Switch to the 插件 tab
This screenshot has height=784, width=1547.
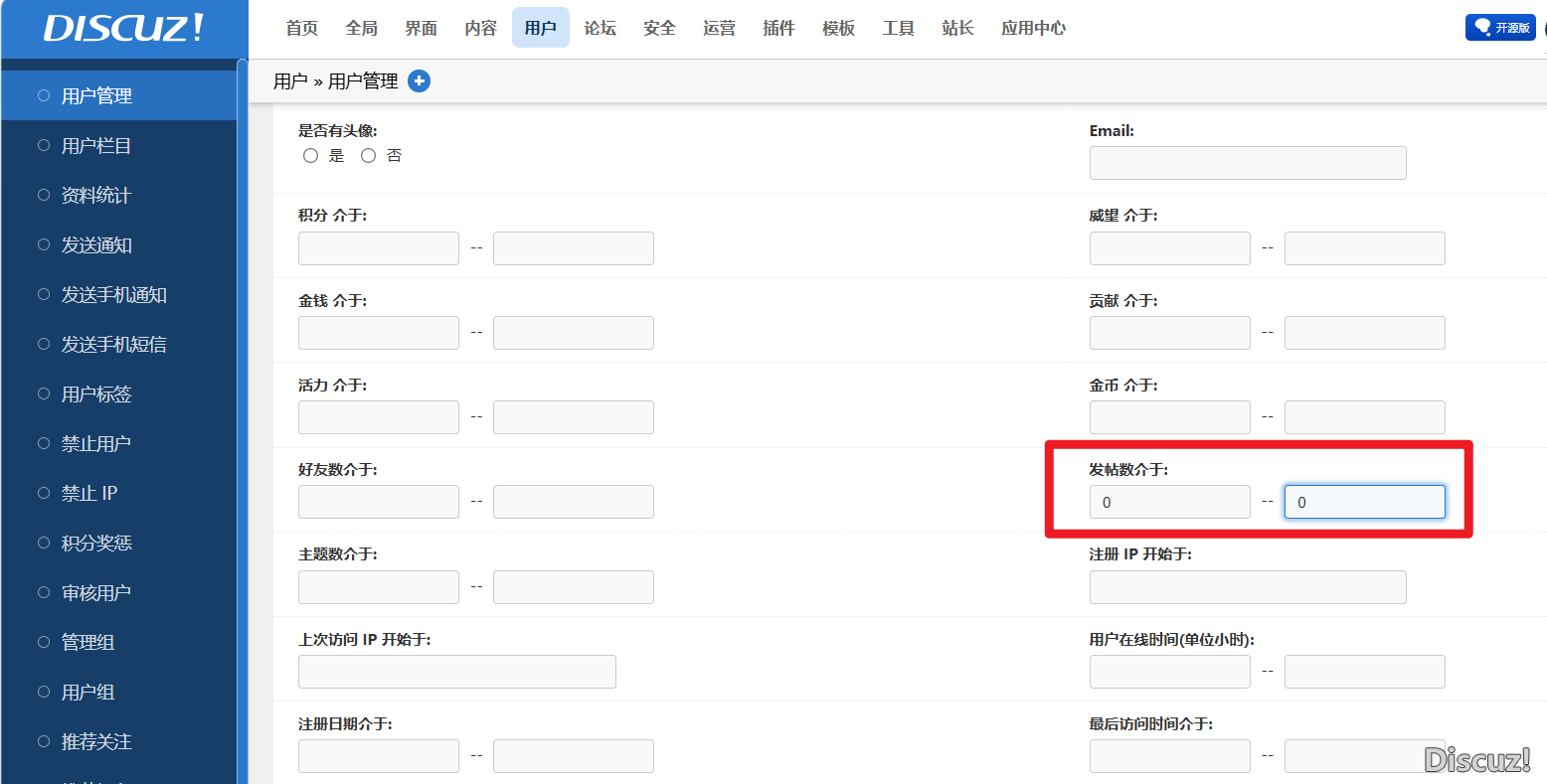pos(778,28)
